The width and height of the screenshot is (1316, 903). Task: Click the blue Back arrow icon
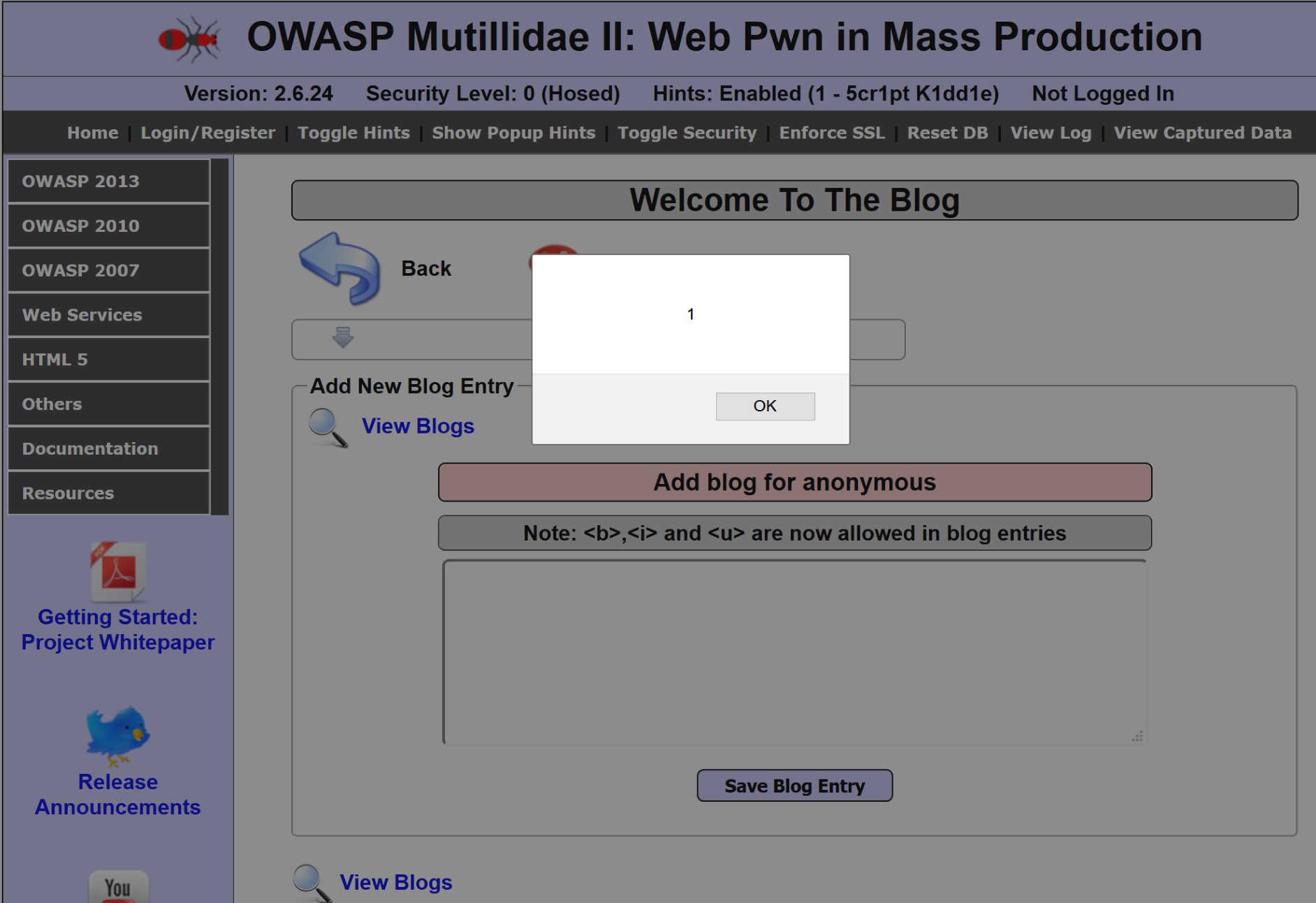tap(340, 269)
